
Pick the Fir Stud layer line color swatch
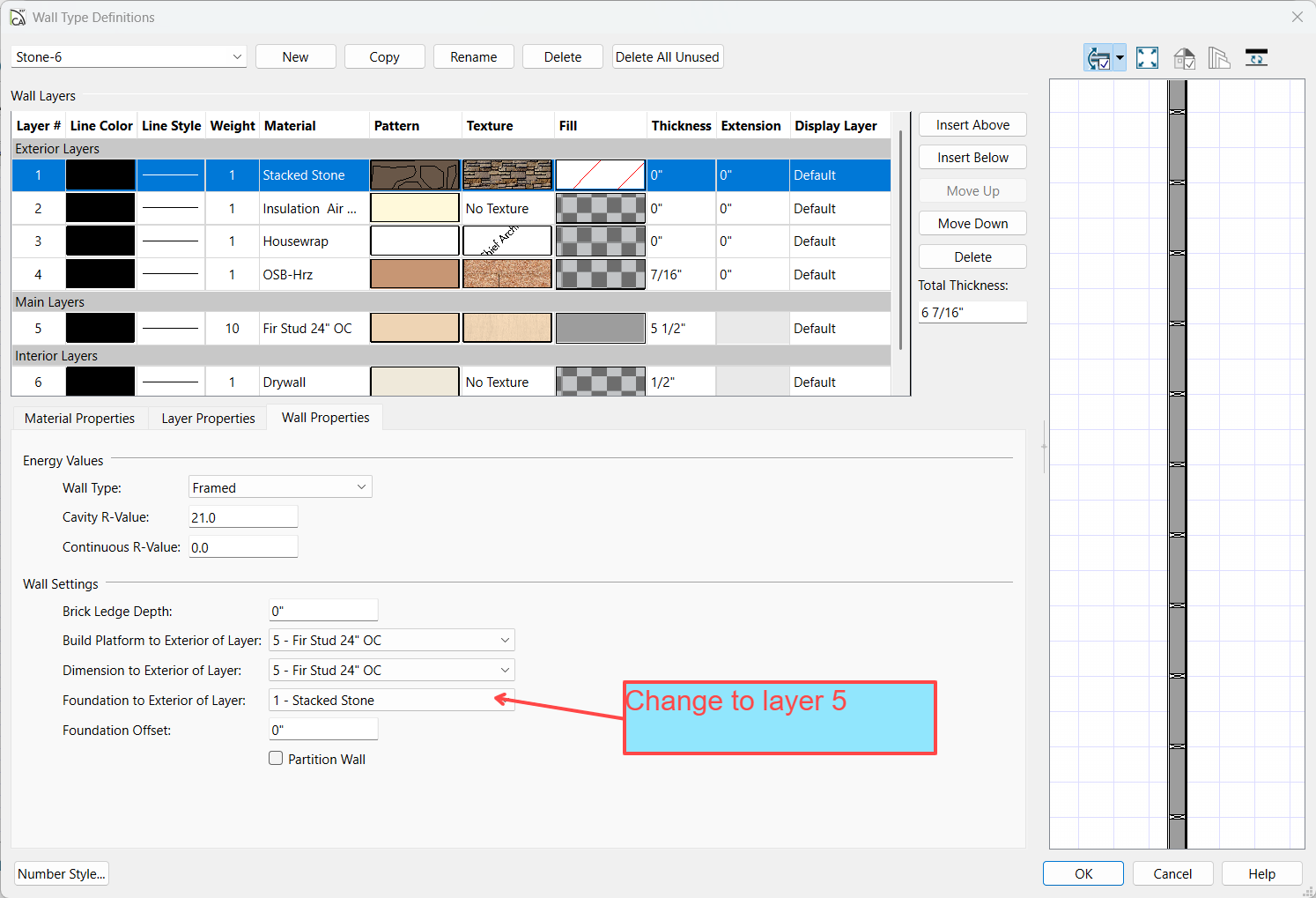pyautogui.click(x=100, y=329)
